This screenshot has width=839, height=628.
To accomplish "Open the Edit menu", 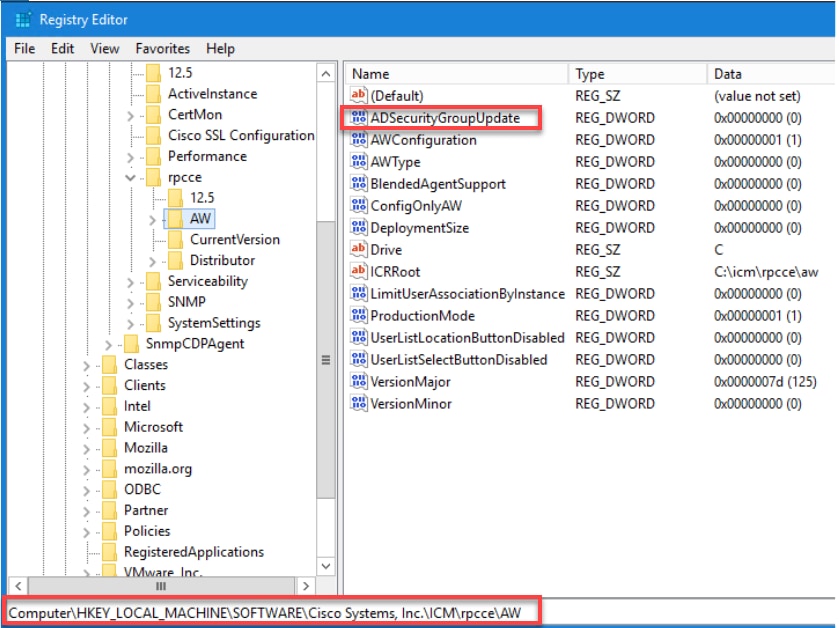I will tap(62, 49).
